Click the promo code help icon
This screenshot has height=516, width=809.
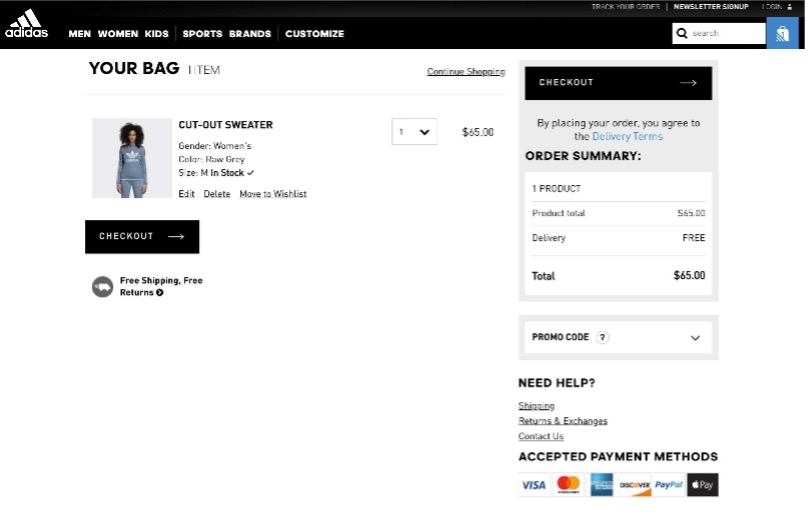pyautogui.click(x=602, y=338)
